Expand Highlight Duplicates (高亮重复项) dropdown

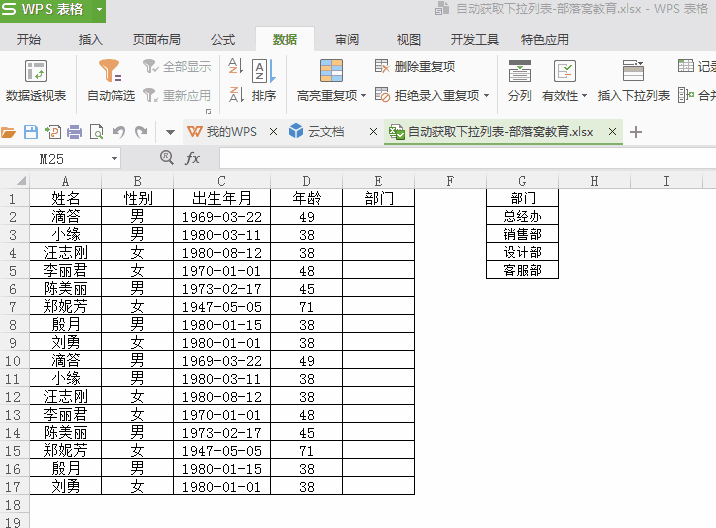coord(363,96)
